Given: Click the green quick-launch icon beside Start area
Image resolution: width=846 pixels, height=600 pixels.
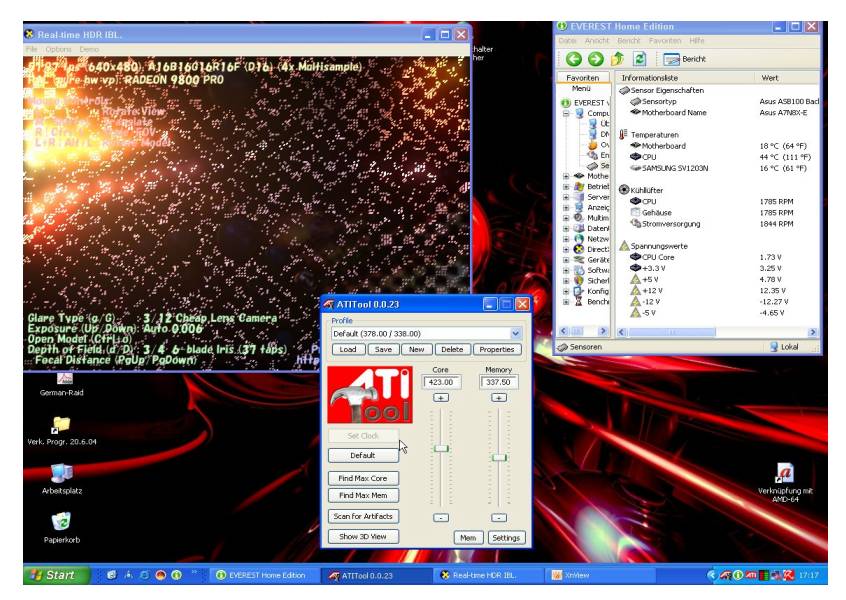Looking at the screenshot, I should pos(176,575).
